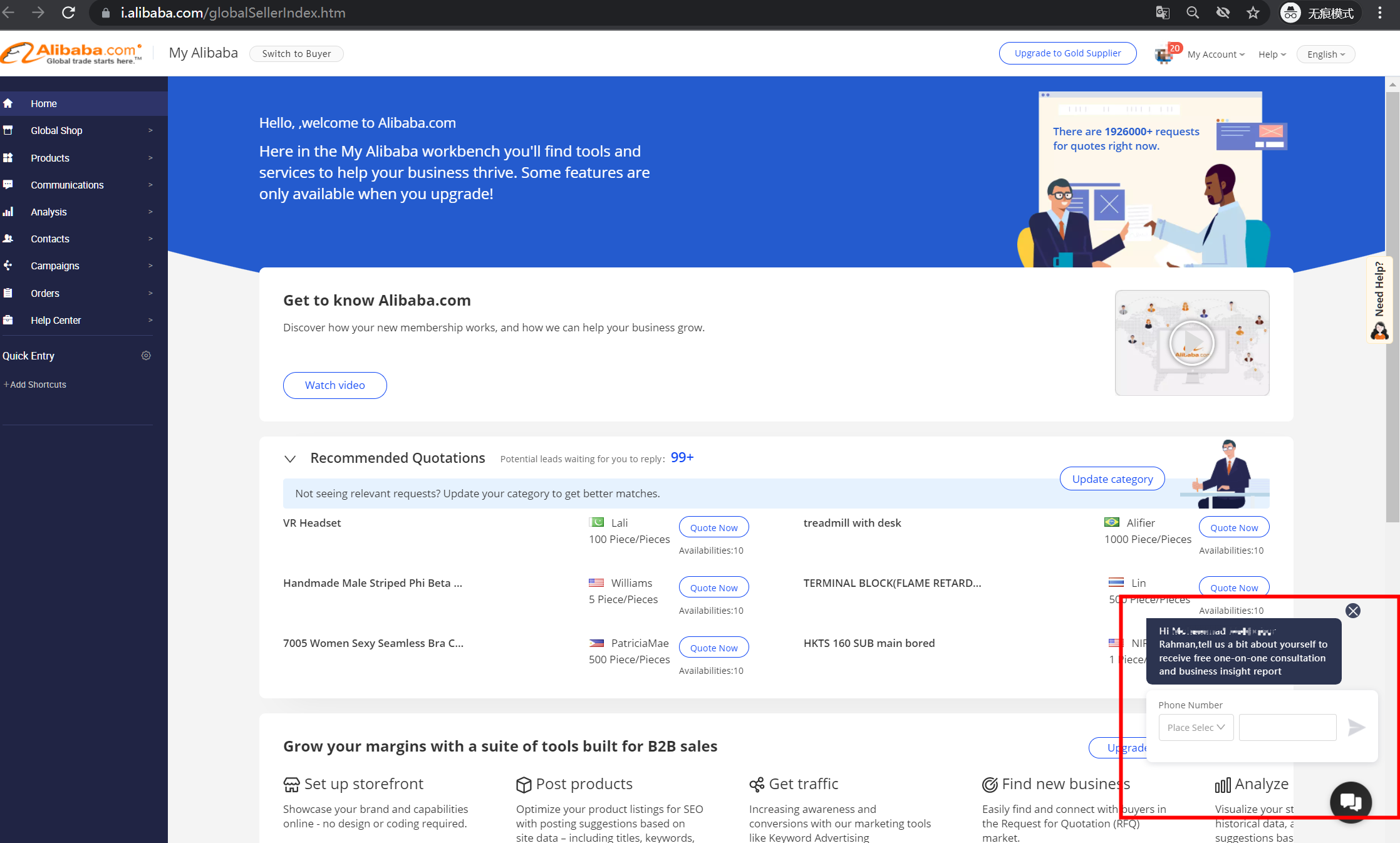Viewport: 1400px width, 843px height.
Task: Click the phone number input field
Action: (1287, 727)
